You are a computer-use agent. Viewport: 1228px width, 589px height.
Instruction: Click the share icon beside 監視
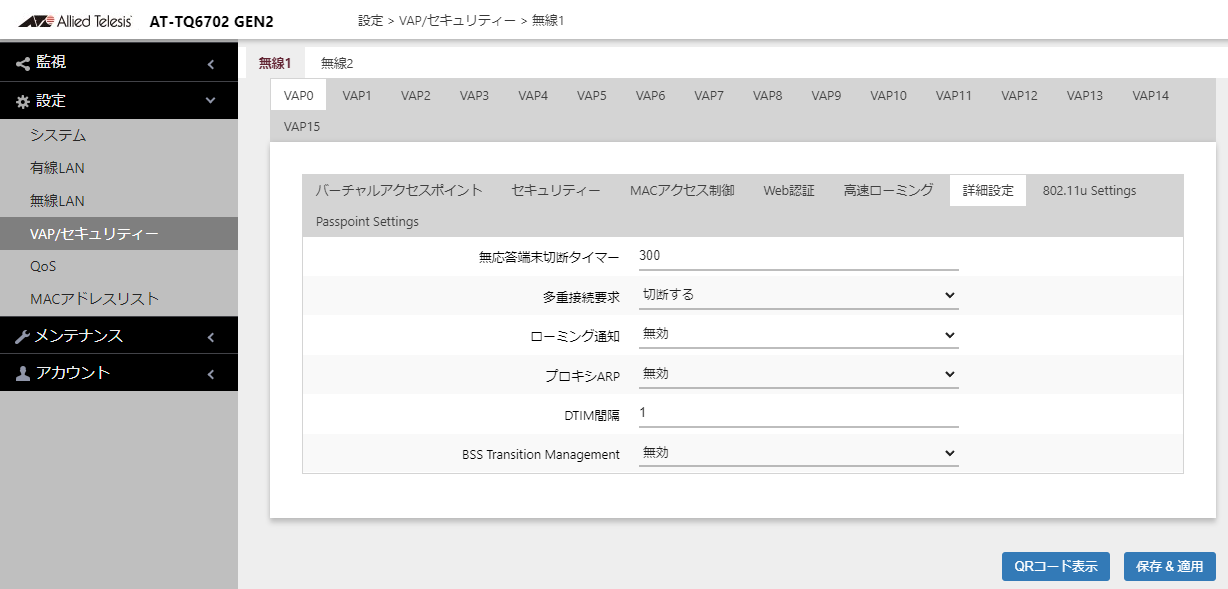point(23,63)
